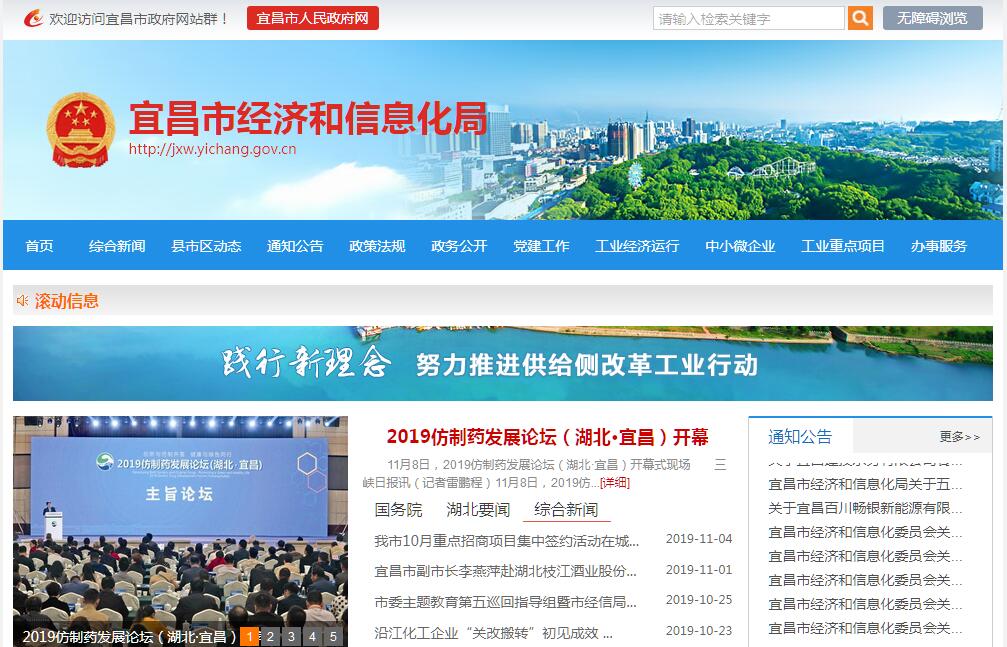Open 政务公开 navigation item
Image resolution: width=1007 pixels, height=647 pixels.
pyautogui.click(x=459, y=246)
